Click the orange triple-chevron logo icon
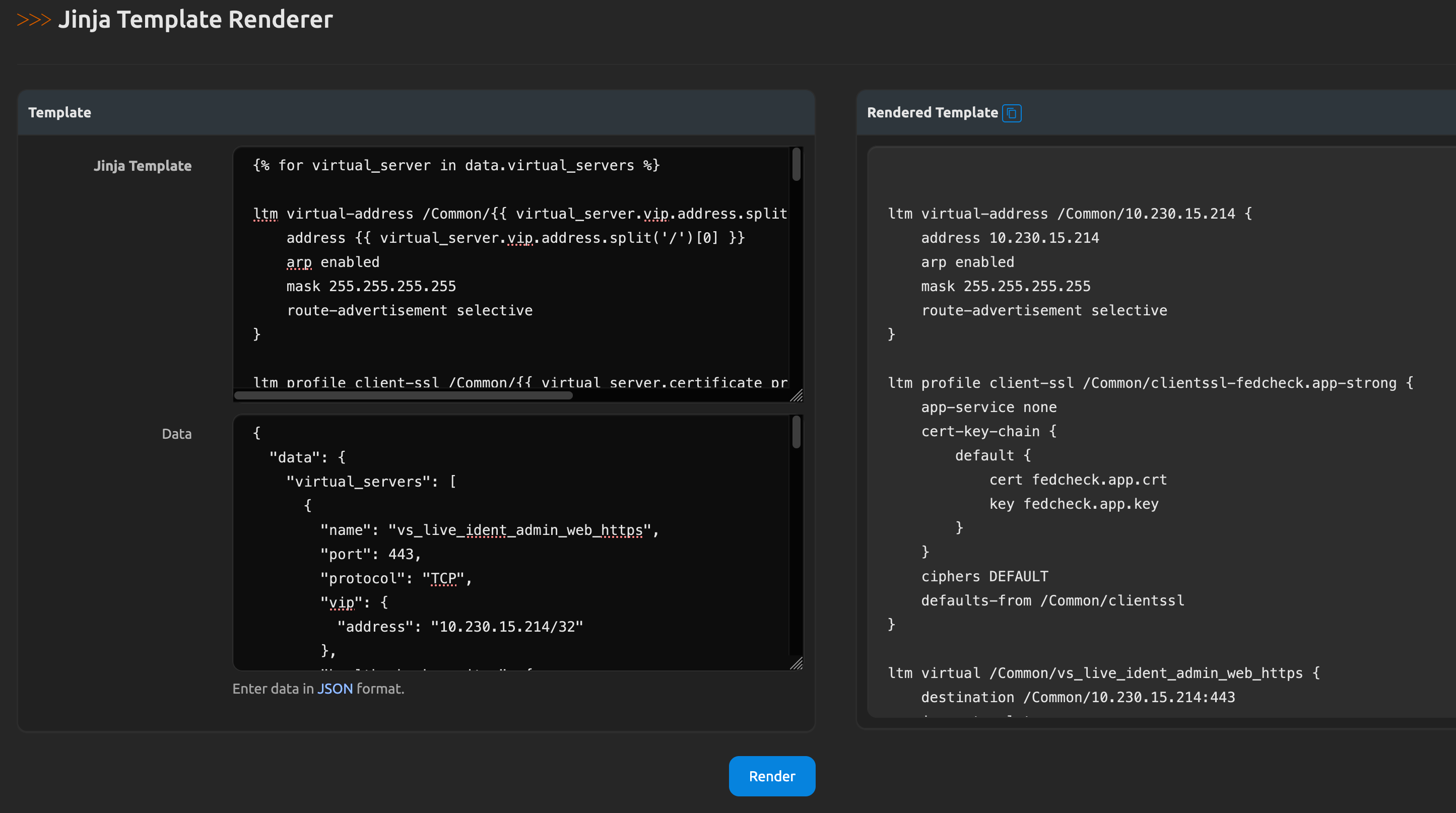Image resolution: width=1456 pixels, height=813 pixels. click(x=34, y=20)
